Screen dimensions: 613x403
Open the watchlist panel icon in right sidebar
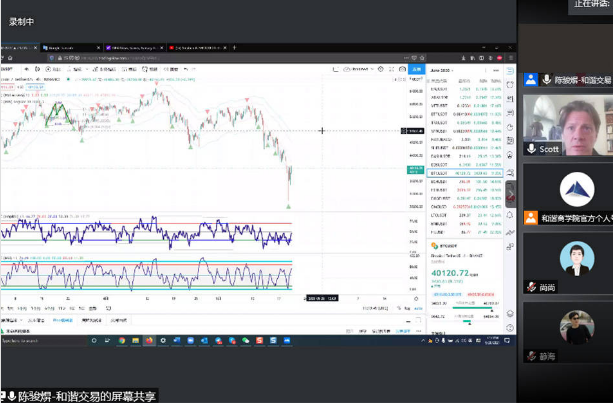tap(511, 69)
